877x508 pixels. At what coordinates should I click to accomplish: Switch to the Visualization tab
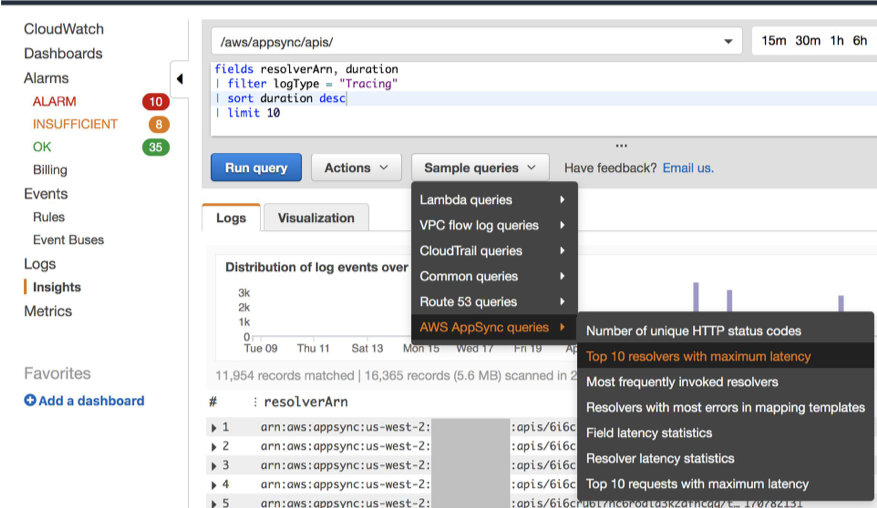click(x=316, y=218)
